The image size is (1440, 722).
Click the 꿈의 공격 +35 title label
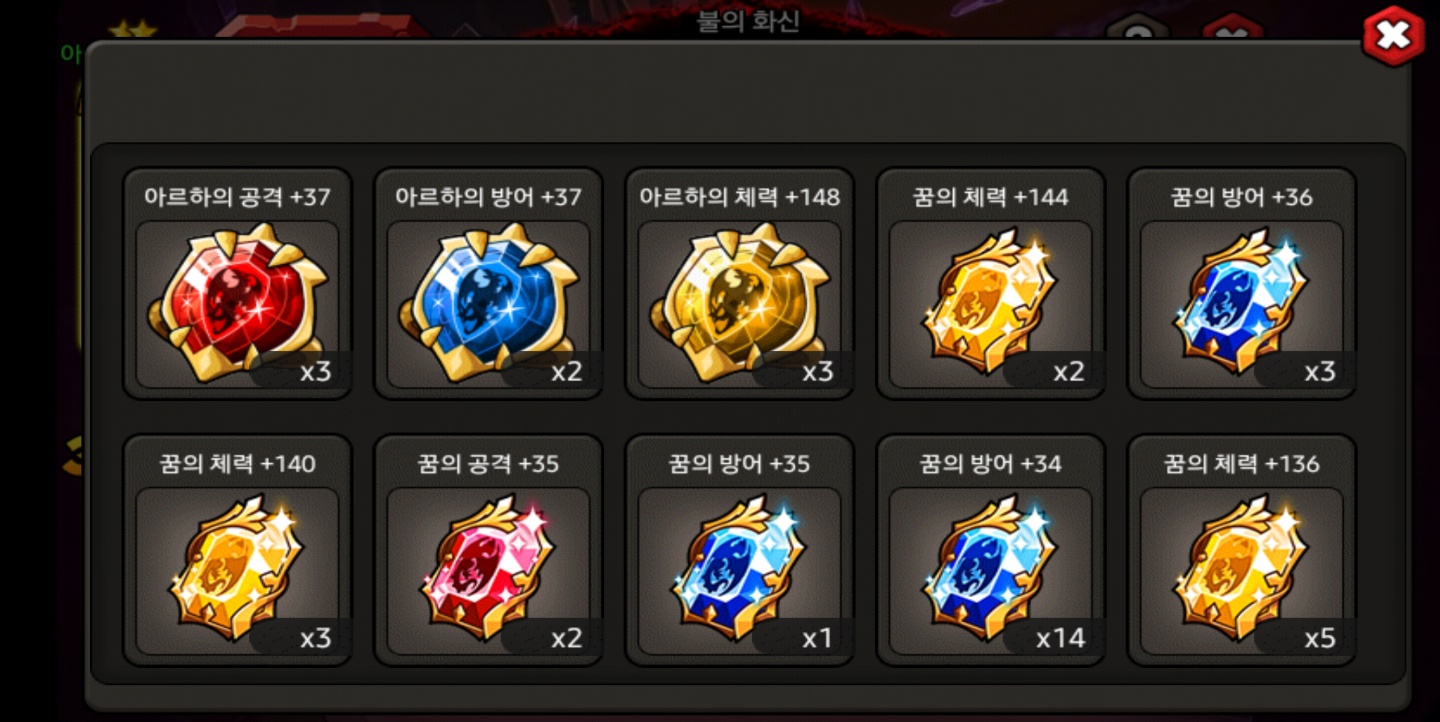pos(488,464)
